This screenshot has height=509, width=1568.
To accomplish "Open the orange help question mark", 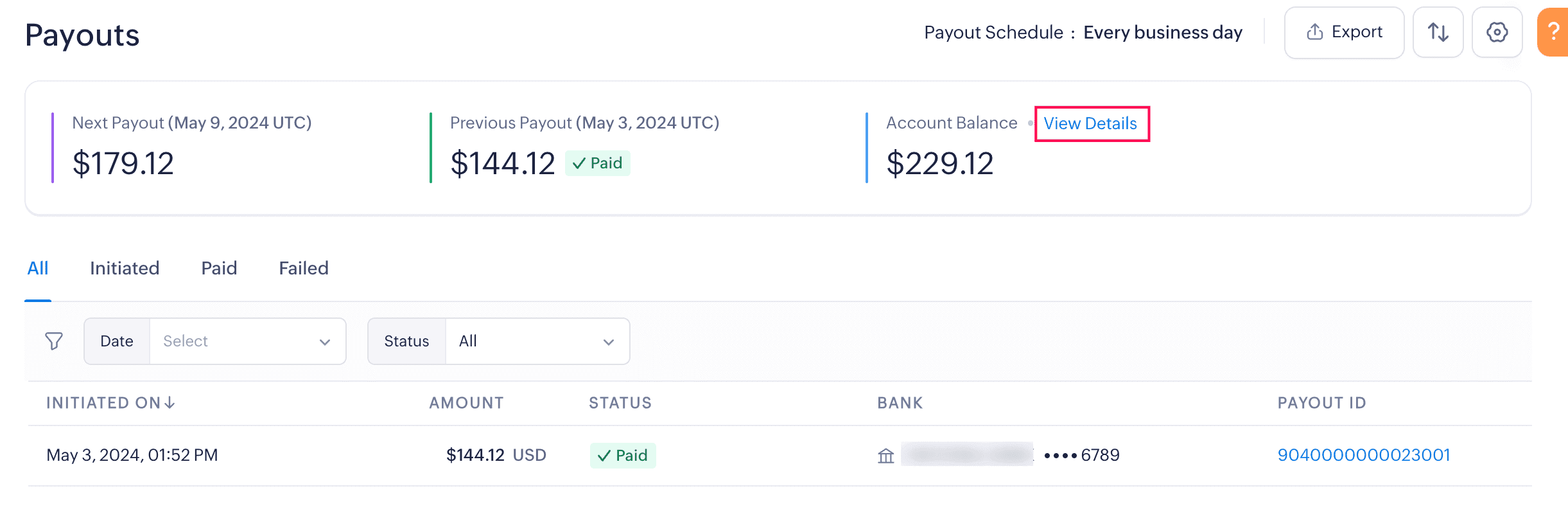I will (1554, 32).
